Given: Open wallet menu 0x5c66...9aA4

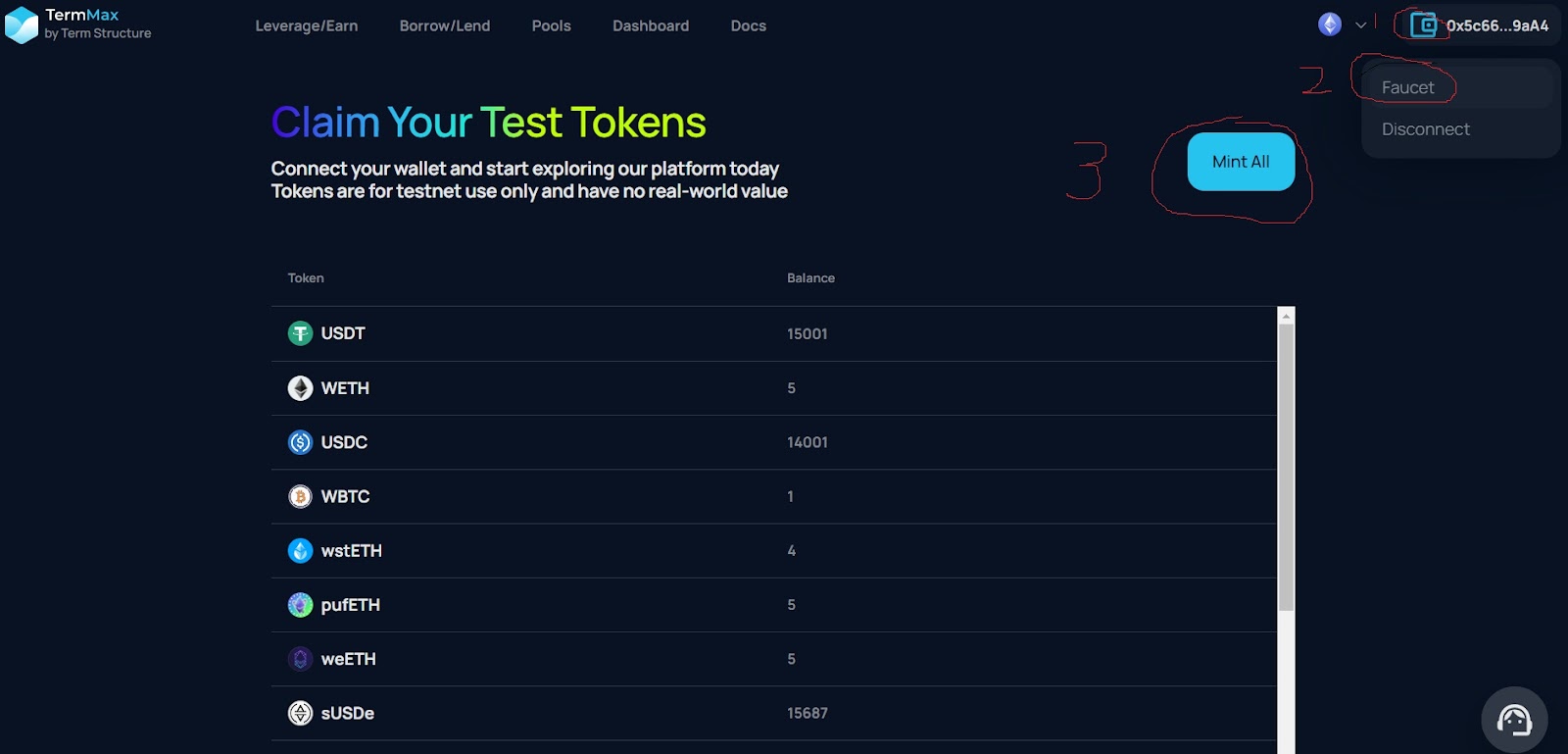Looking at the screenshot, I should 1479,25.
